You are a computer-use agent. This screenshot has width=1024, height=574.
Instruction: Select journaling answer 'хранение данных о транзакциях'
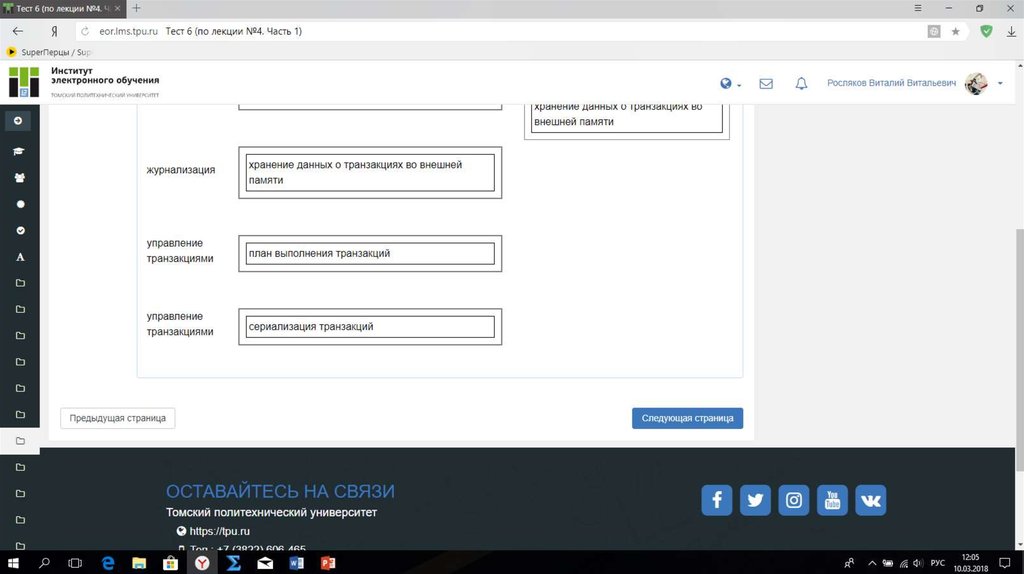pyautogui.click(x=370, y=172)
